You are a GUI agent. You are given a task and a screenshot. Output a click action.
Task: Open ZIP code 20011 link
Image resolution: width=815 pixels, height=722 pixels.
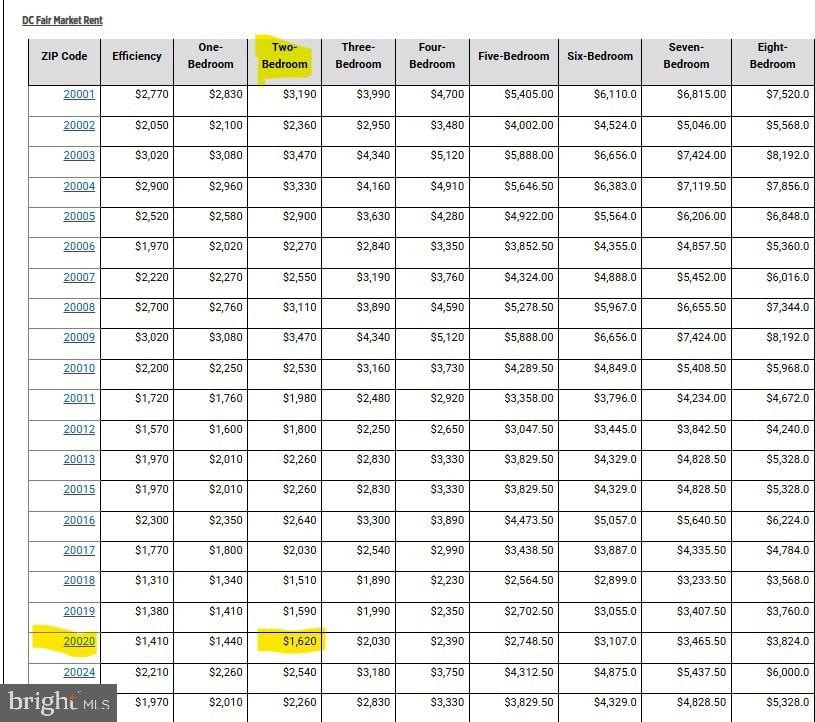[x=79, y=398]
